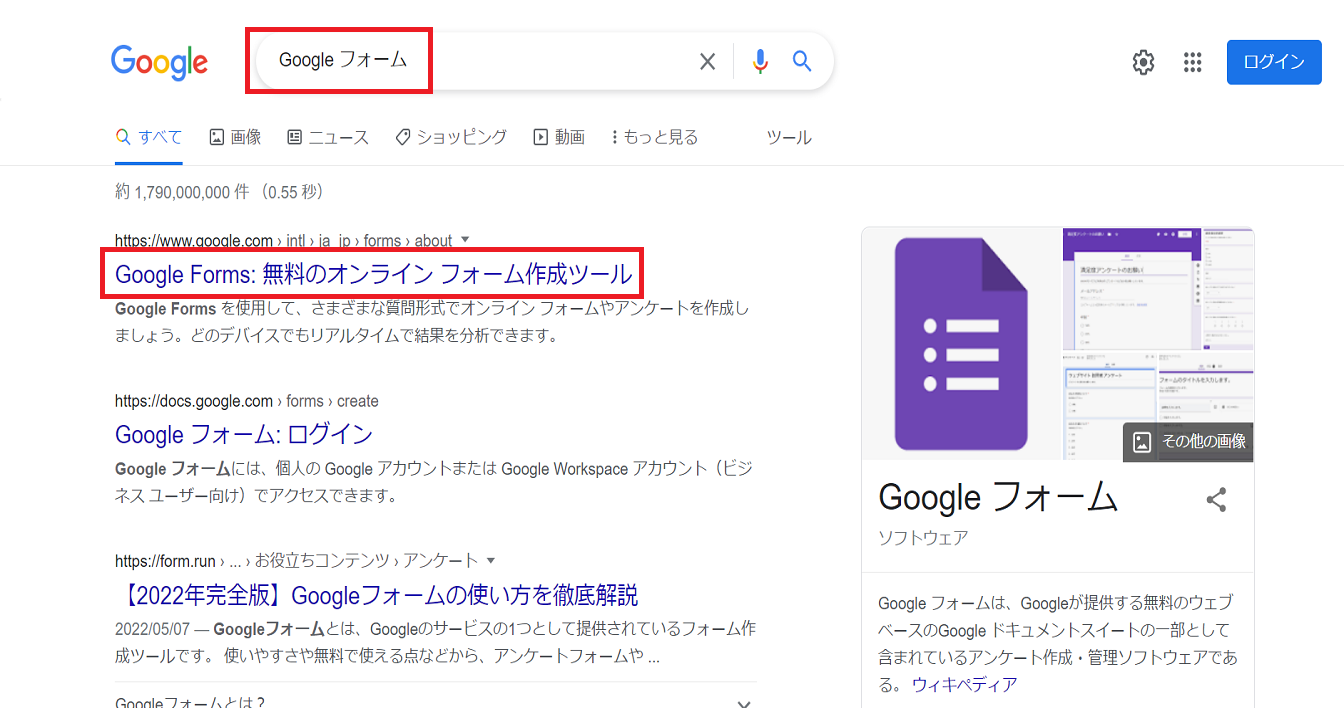This screenshot has width=1344, height=708.
Task: Clear the search box with X icon
Action: 707,62
